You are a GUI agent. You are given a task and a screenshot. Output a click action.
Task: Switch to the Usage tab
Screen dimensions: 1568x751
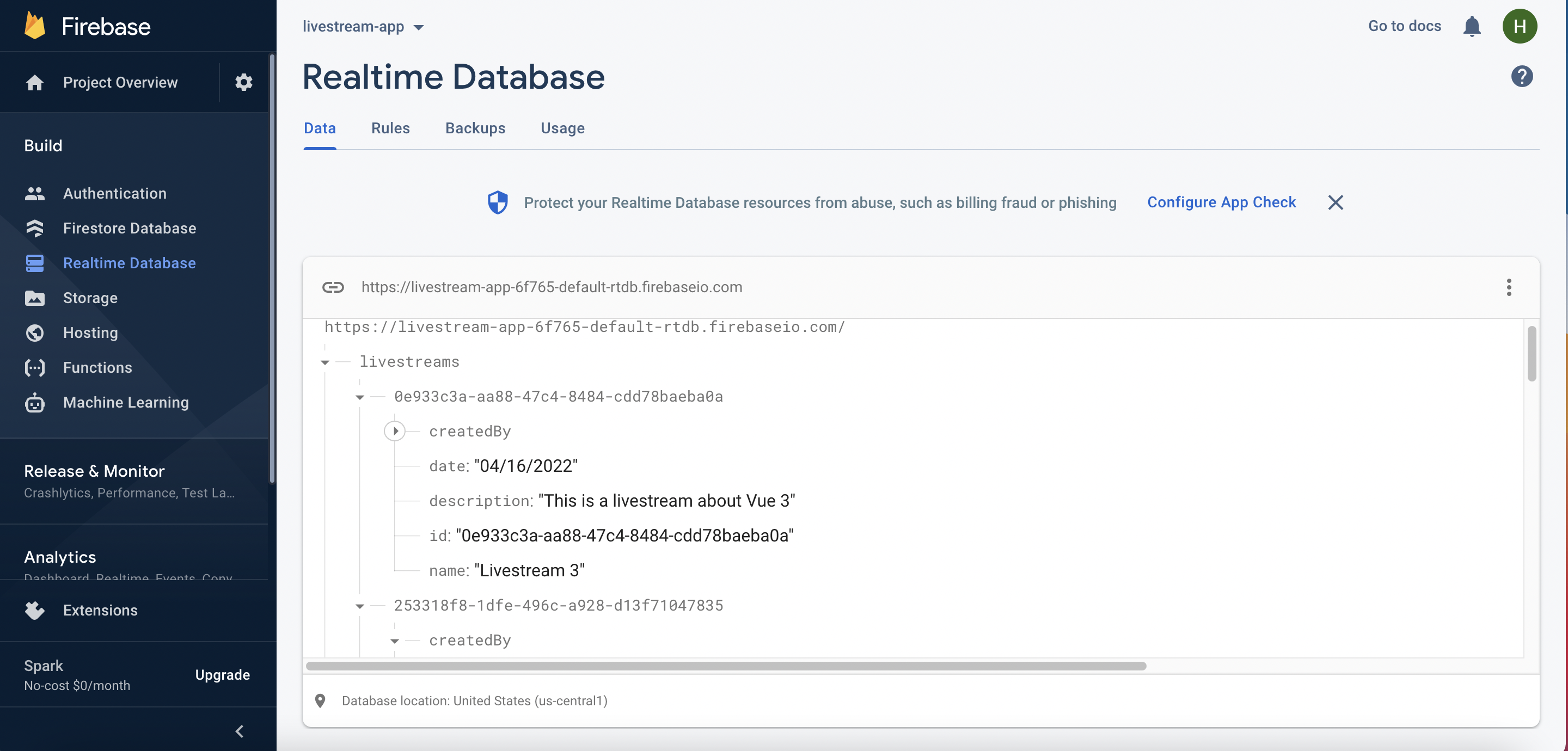[x=562, y=128]
